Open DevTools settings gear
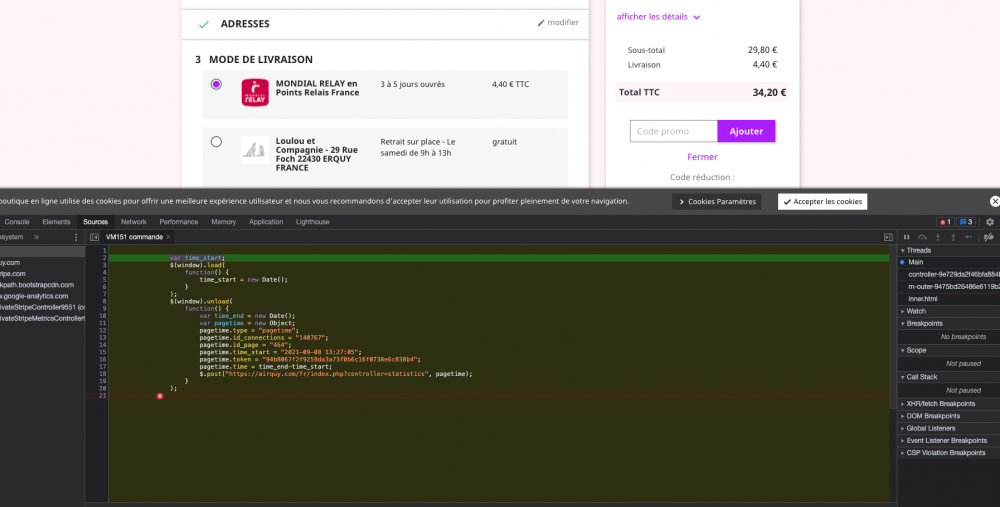The width and height of the screenshot is (1000, 507). pyautogui.click(x=990, y=222)
